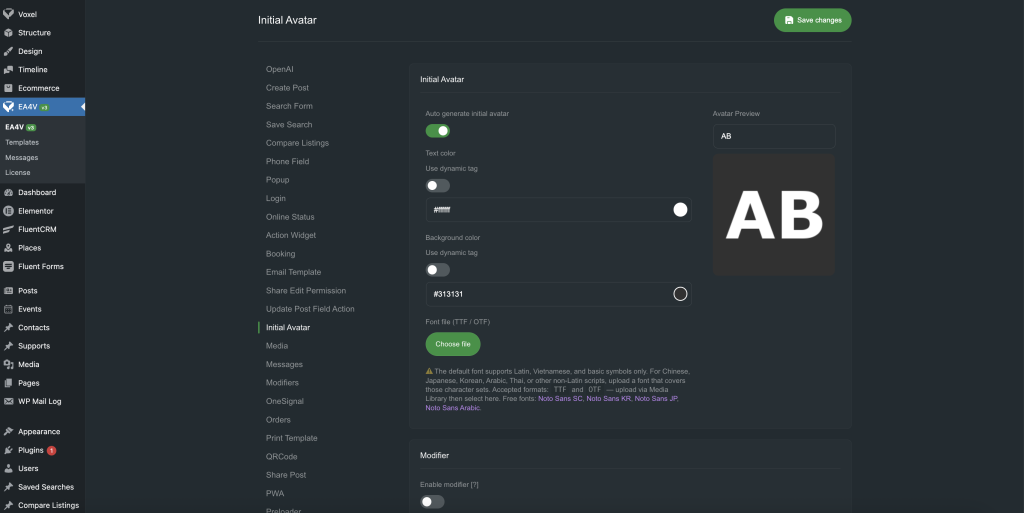Open Templates submenu under EA4V
Image resolution: width=1024 pixels, height=513 pixels.
pyautogui.click(x=22, y=142)
